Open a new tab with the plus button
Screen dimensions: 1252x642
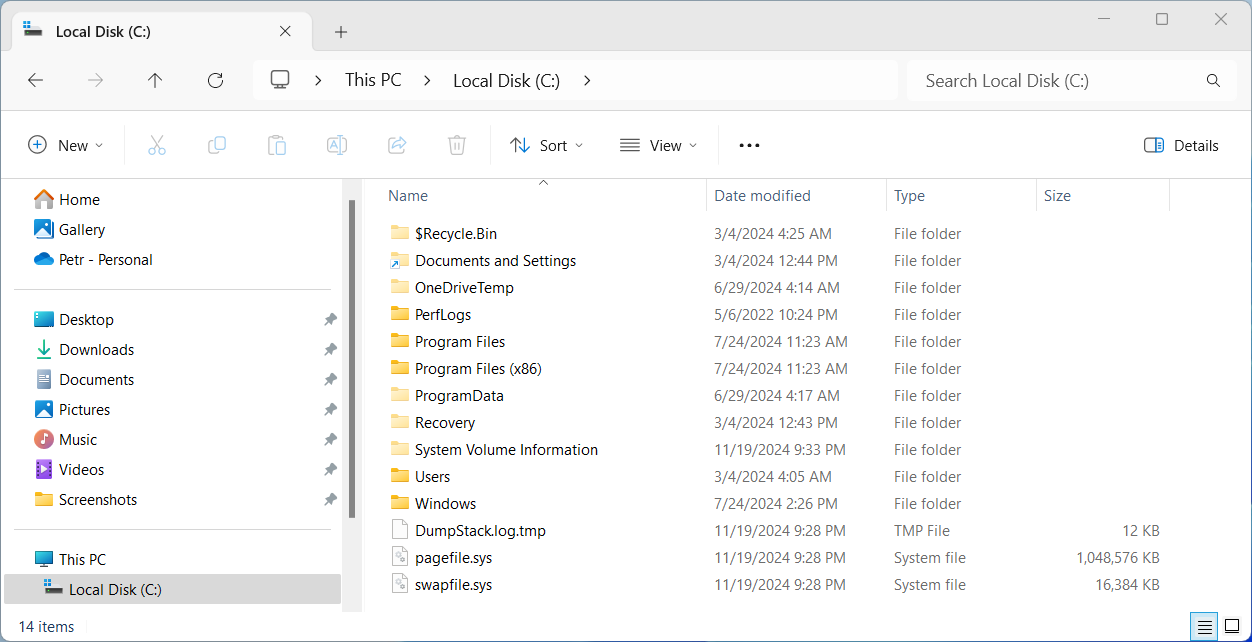click(340, 32)
